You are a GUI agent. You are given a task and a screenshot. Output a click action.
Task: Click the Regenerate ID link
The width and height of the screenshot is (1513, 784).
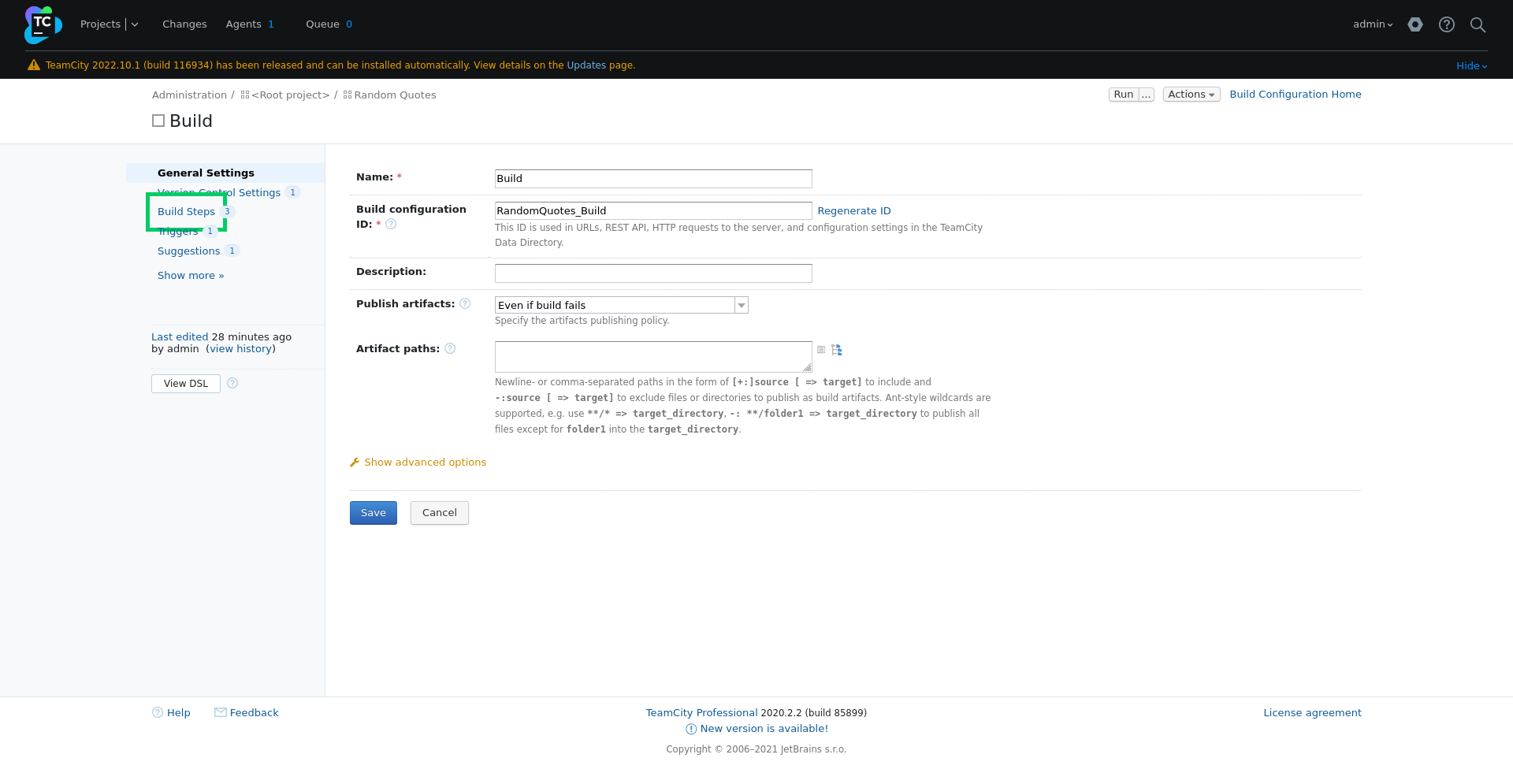pos(854,211)
